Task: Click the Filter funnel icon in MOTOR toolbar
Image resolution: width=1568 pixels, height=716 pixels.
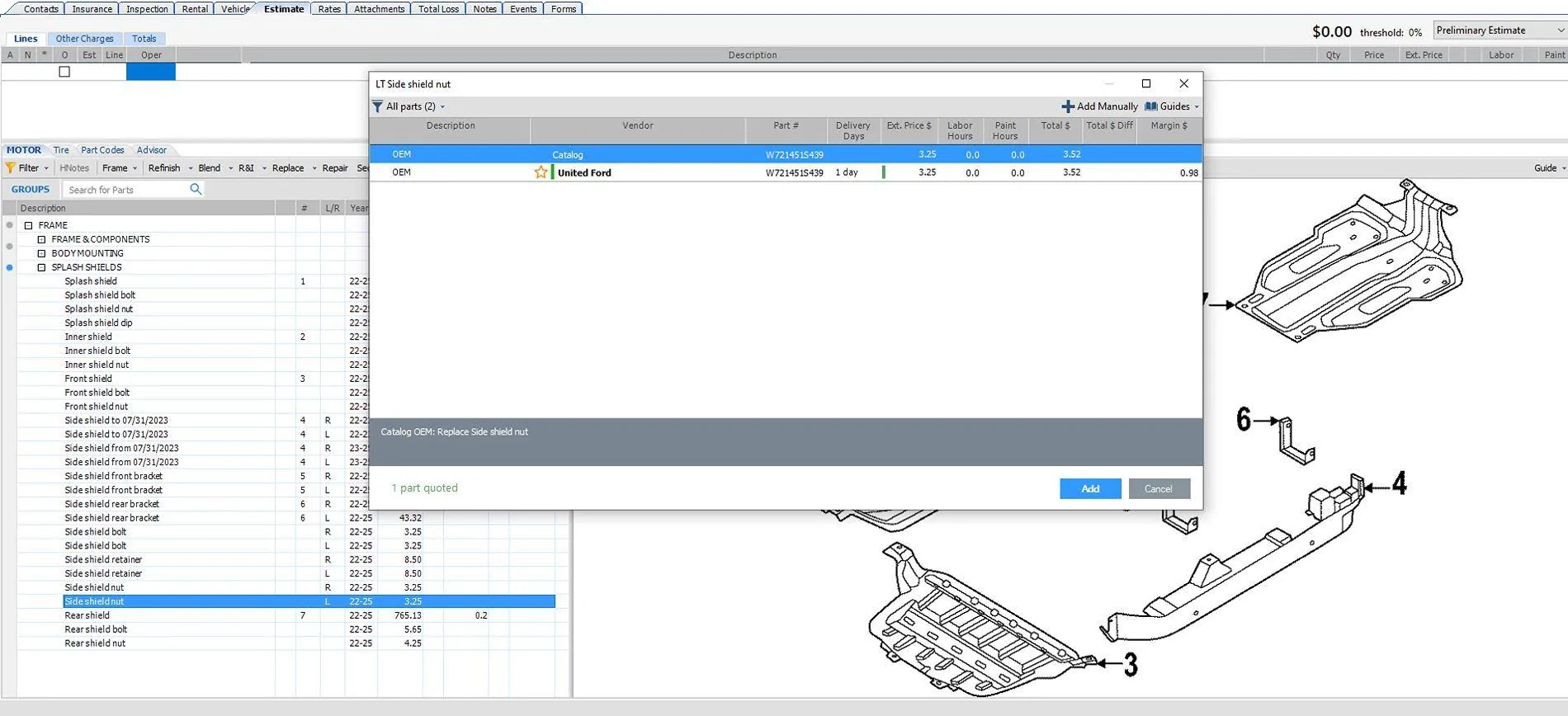Action: pos(11,168)
